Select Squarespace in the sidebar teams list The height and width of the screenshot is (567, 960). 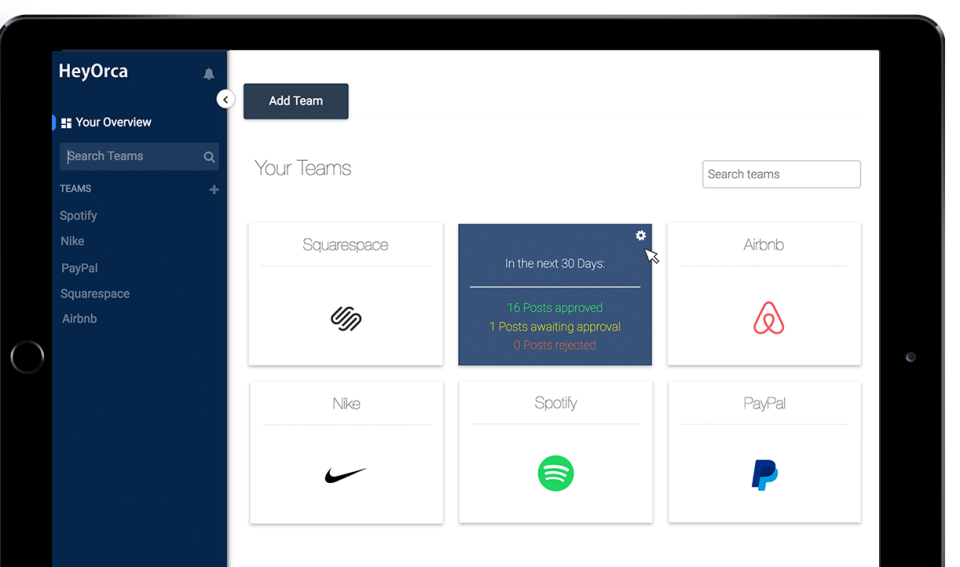point(95,294)
